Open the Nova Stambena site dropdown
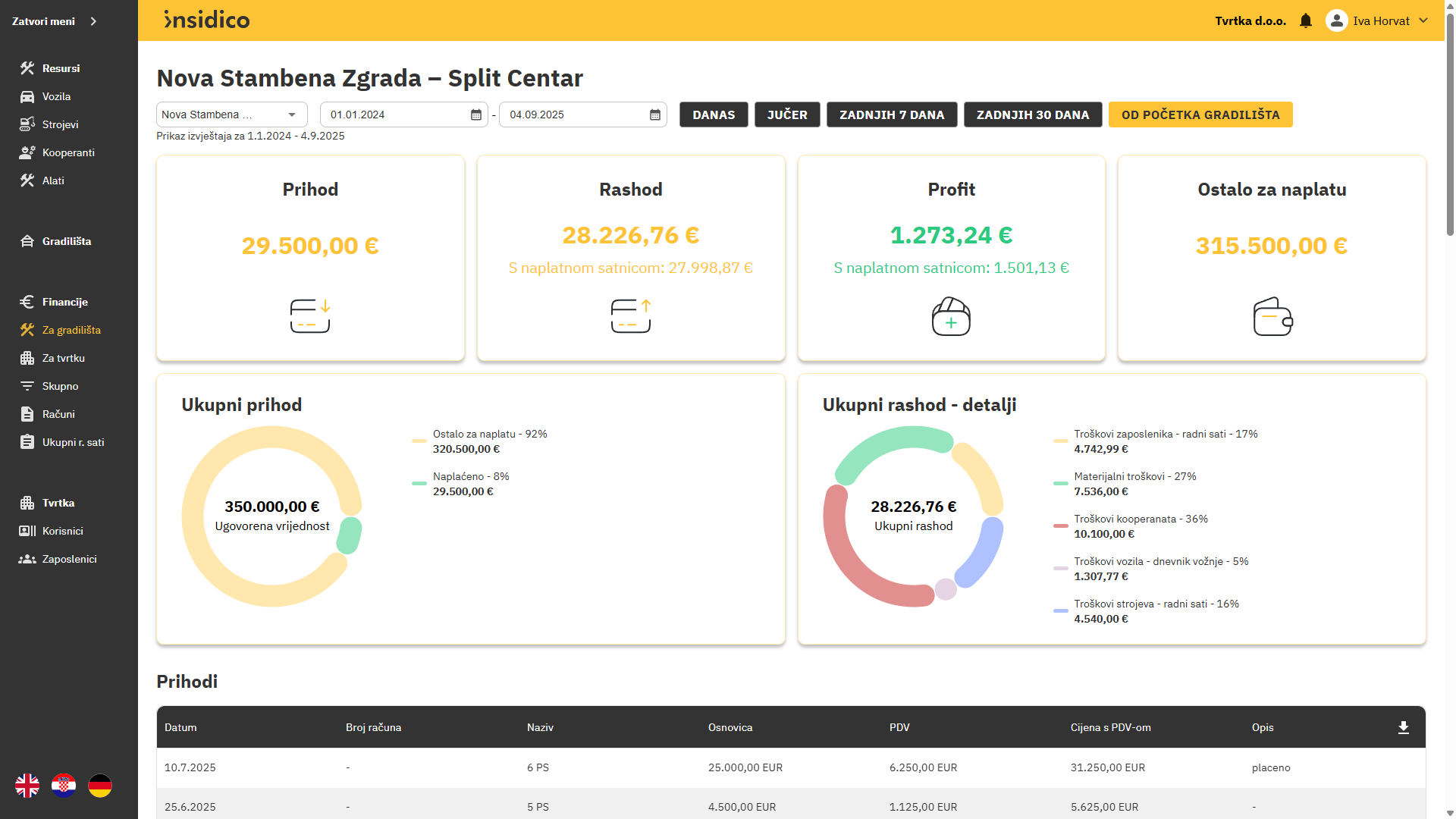The height and width of the screenshot is (819, 1456). (292, 115)
